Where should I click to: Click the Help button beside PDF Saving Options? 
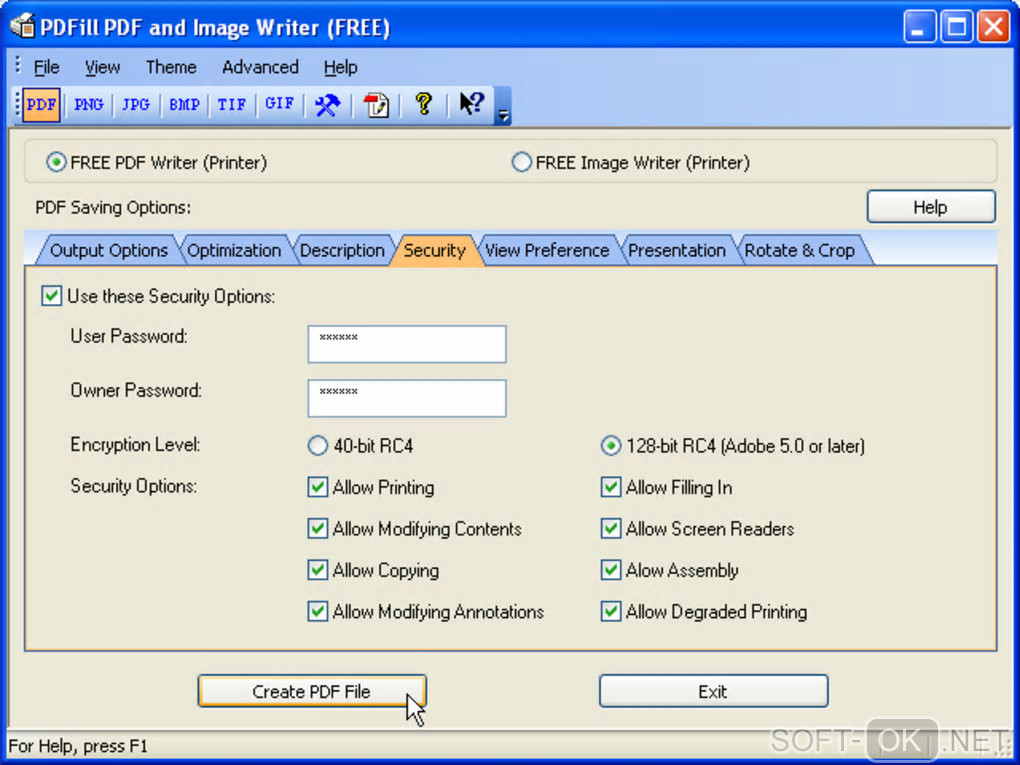click(x=931, y=207)
